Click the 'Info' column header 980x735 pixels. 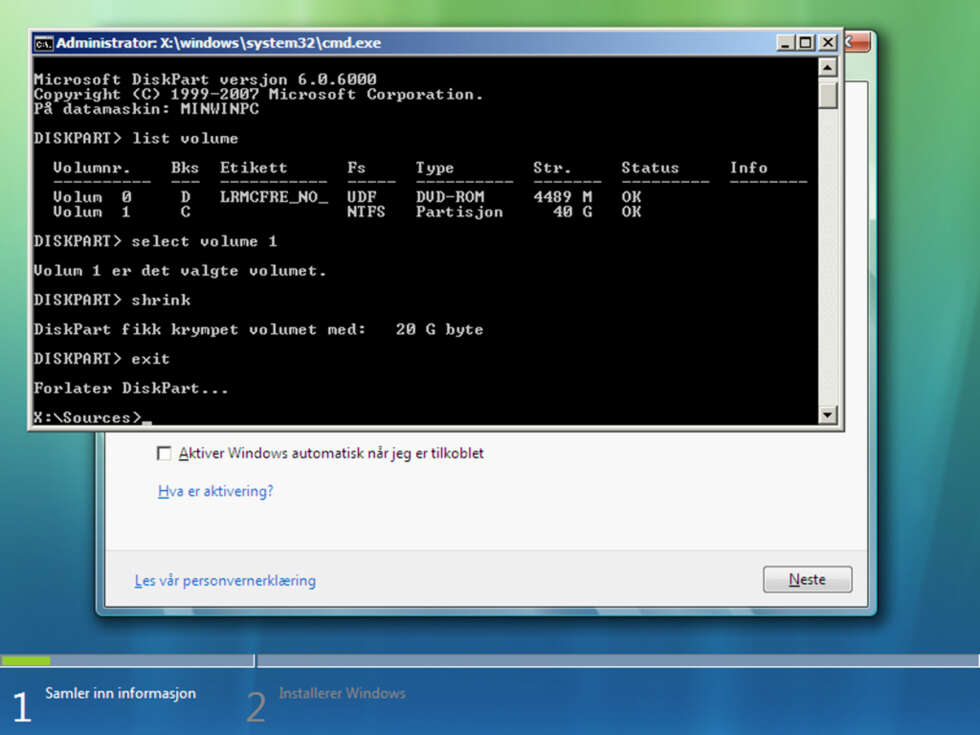[x=749, y=168]
